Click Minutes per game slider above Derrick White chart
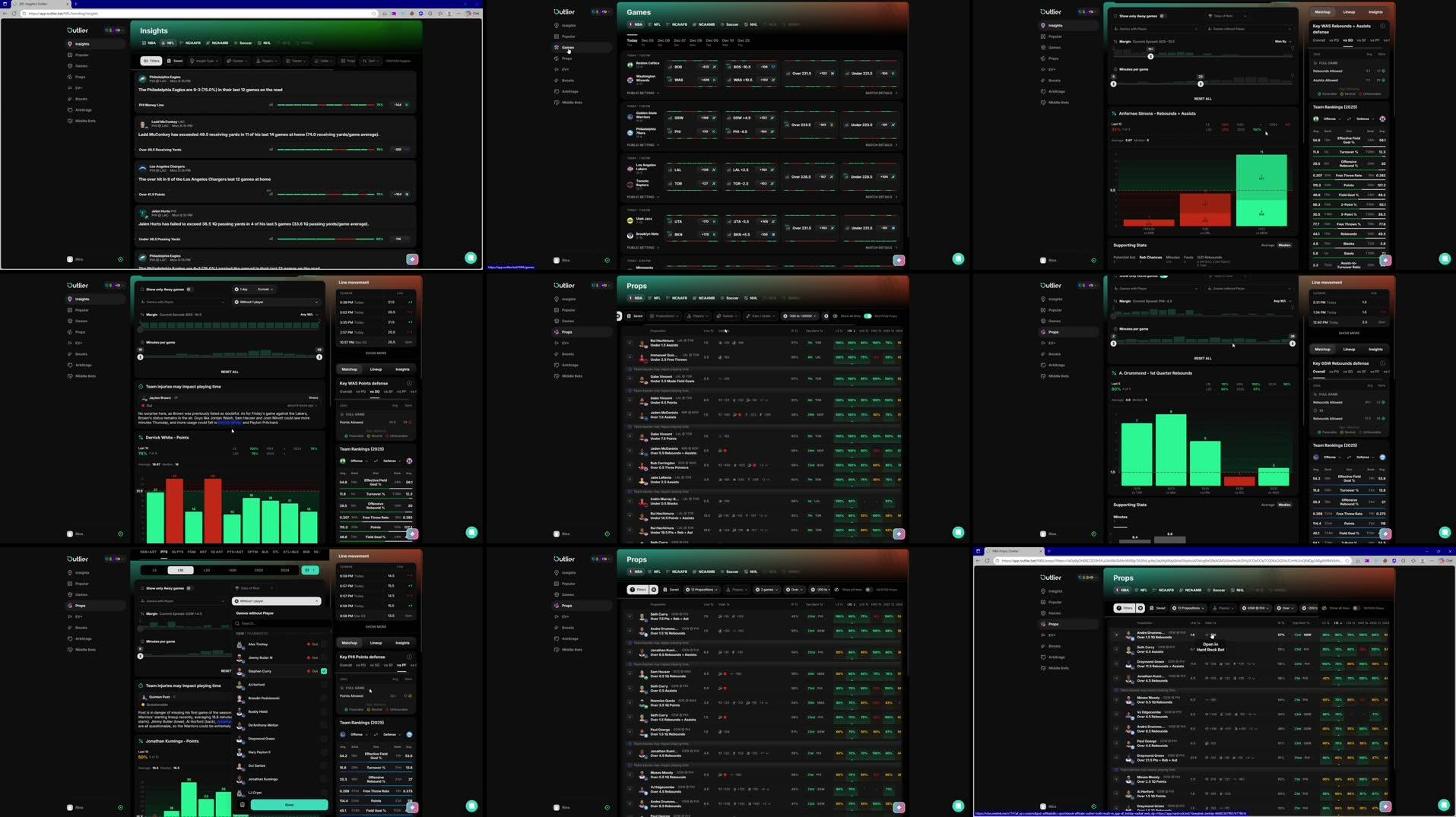This screenshot has height=817, width=1456. 230,356
